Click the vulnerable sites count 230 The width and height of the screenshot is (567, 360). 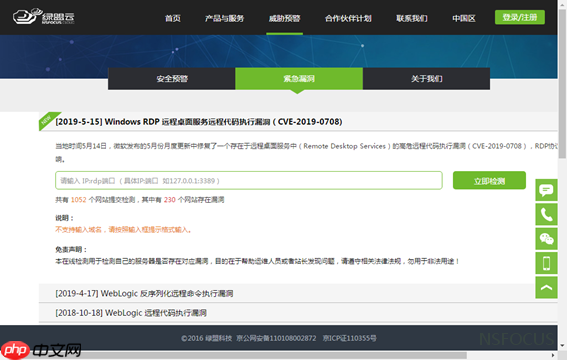(170, 200)
